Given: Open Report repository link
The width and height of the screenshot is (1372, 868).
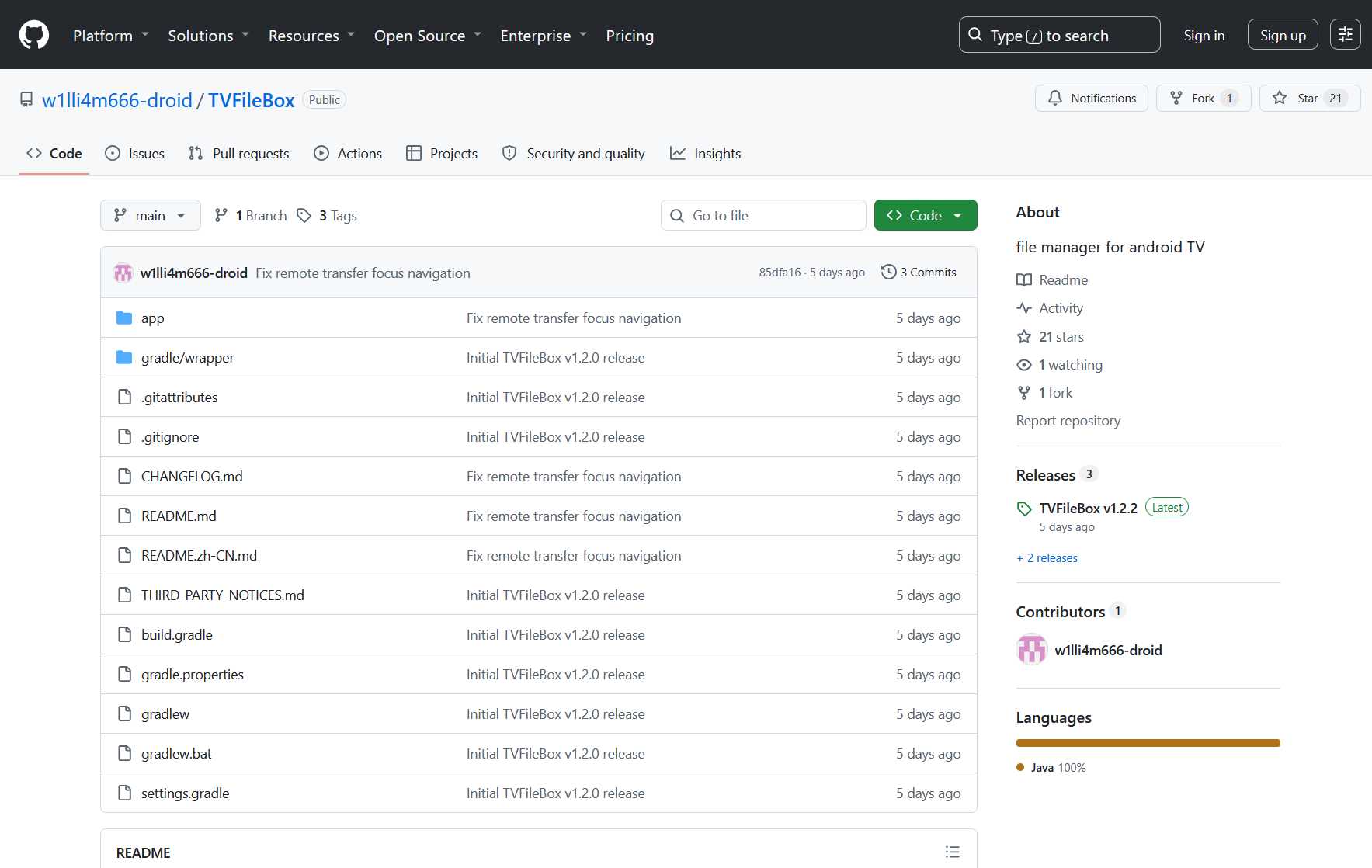Looking at the screenshot, I should [1068, 420].
